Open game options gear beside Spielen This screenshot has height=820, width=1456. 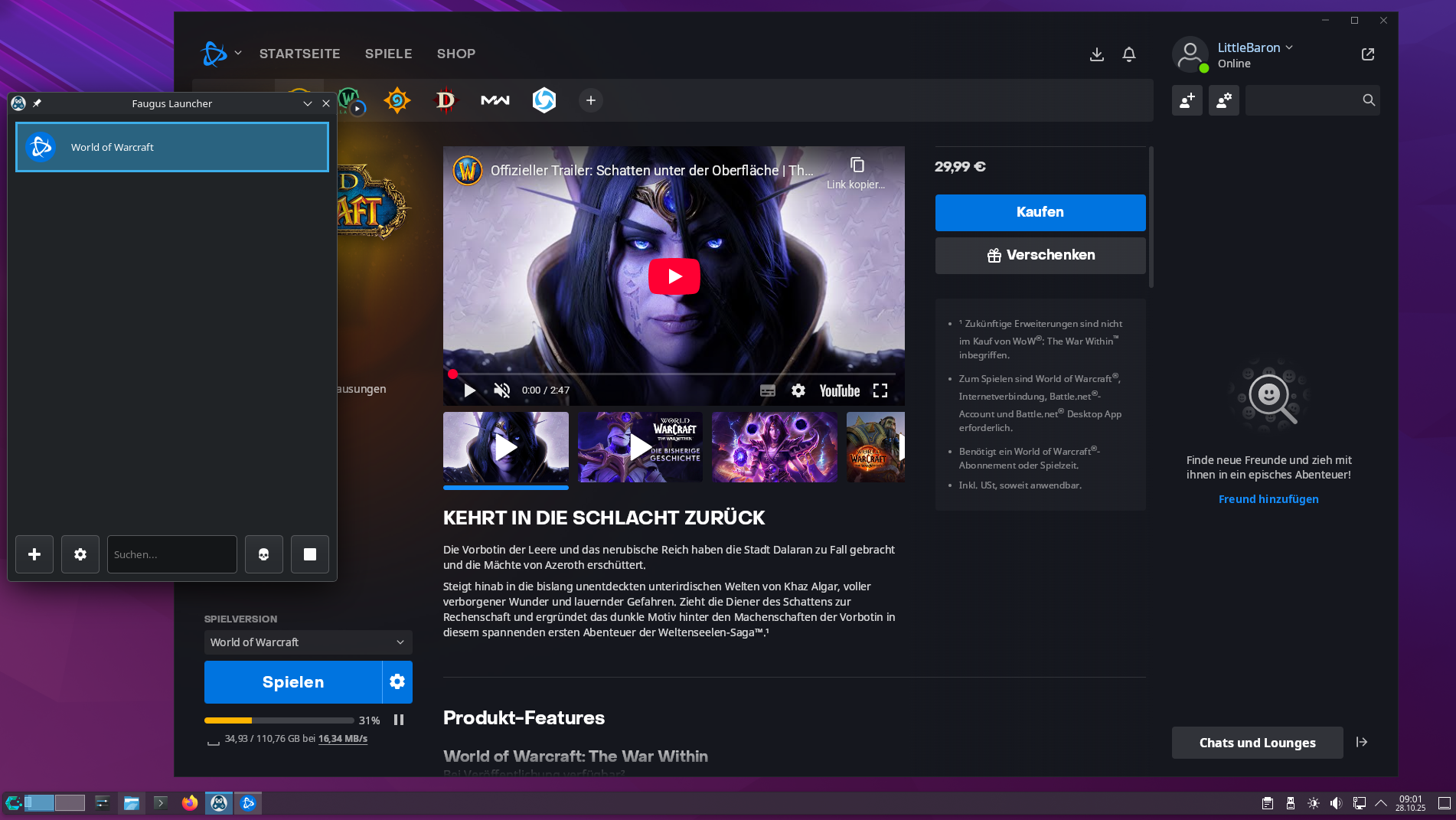coord(397,681)
